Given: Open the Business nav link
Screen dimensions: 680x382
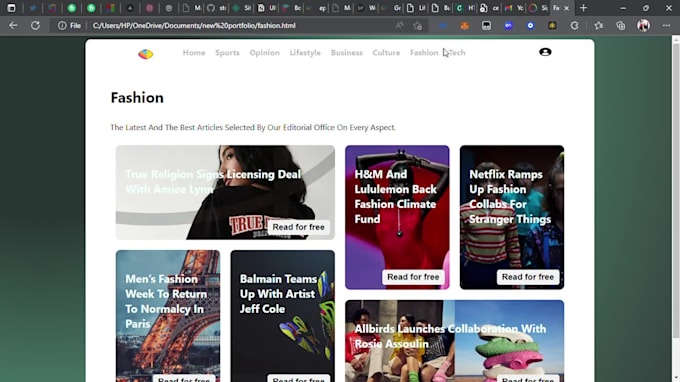Looking at the screenshot, I should (347, 52).
